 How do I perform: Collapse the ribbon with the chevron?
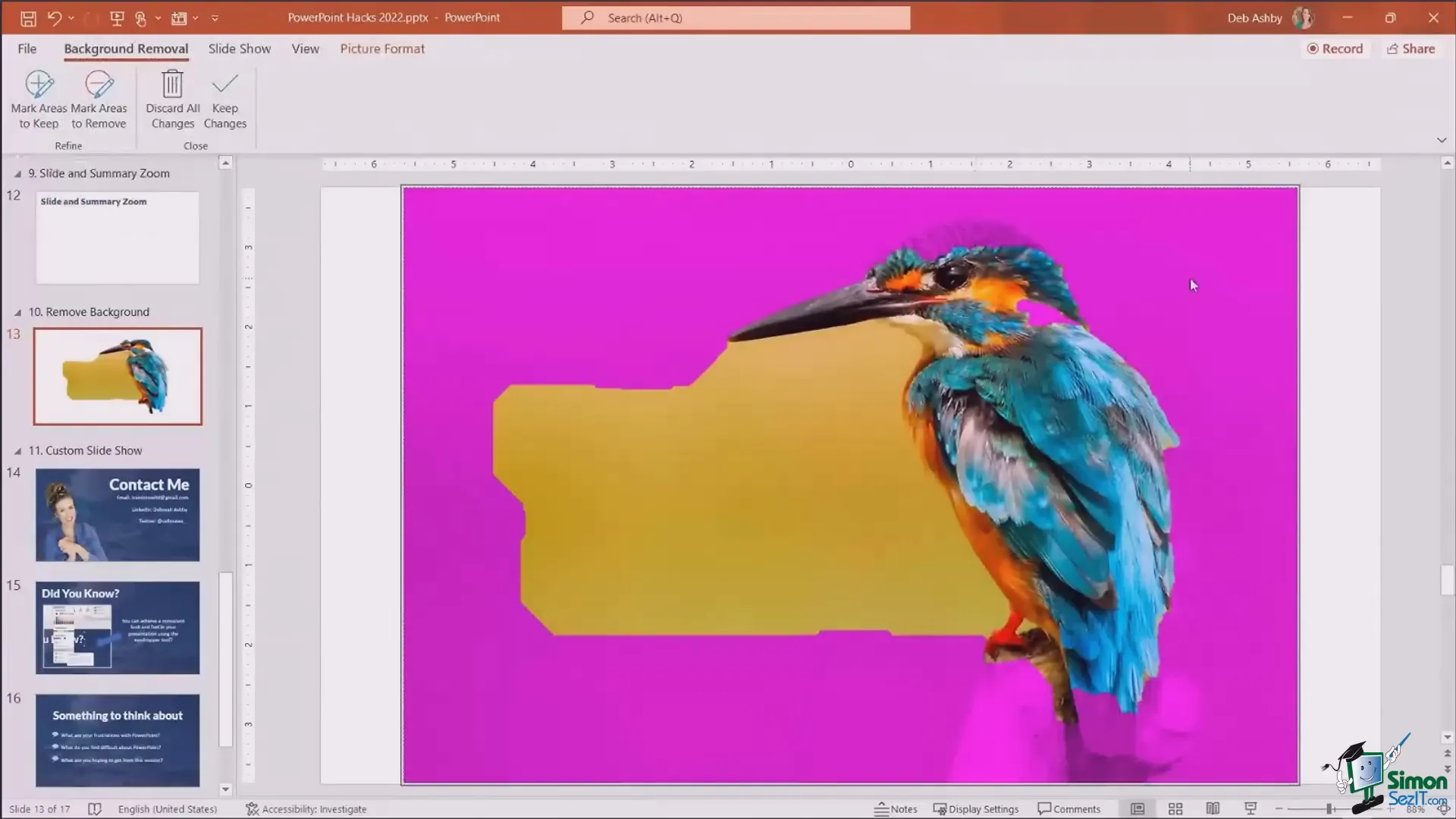[x=1442, y=140]
